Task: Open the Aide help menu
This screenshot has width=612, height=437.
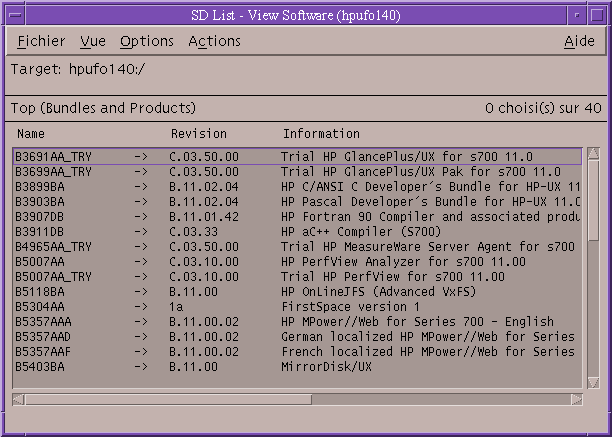Action: (x=580, y=41)
